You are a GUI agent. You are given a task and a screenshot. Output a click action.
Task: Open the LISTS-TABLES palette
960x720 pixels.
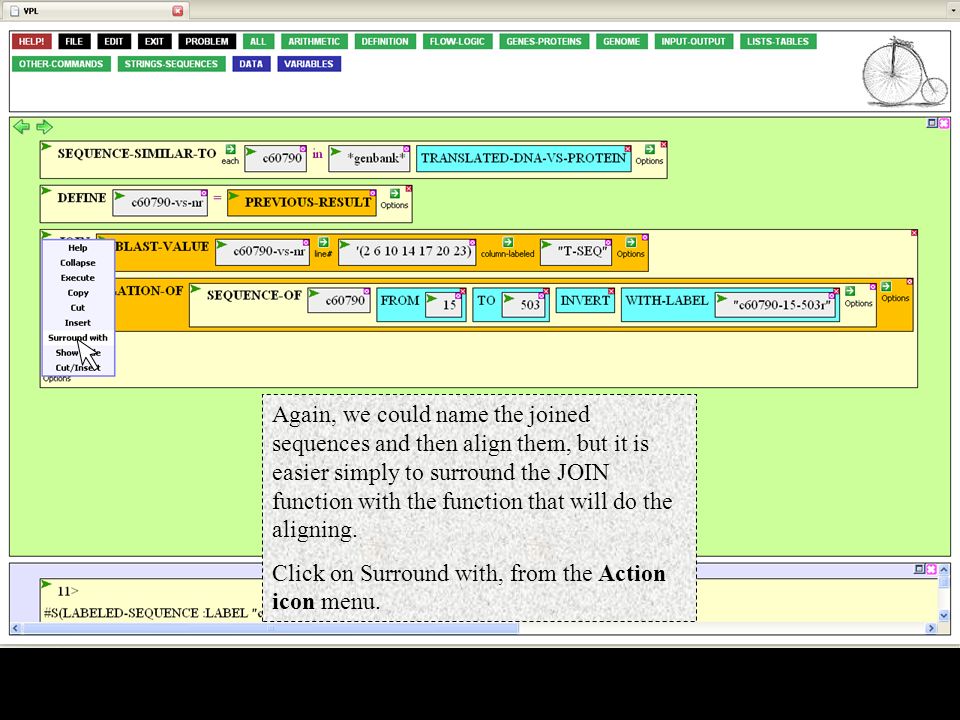(778, 42)
